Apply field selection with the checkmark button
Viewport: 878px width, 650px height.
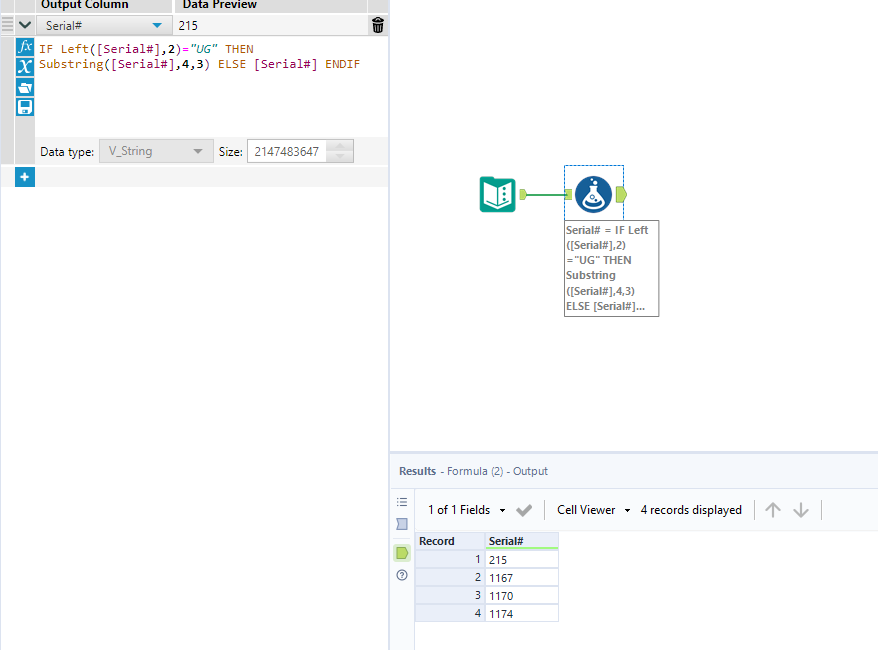click(524, 510)
